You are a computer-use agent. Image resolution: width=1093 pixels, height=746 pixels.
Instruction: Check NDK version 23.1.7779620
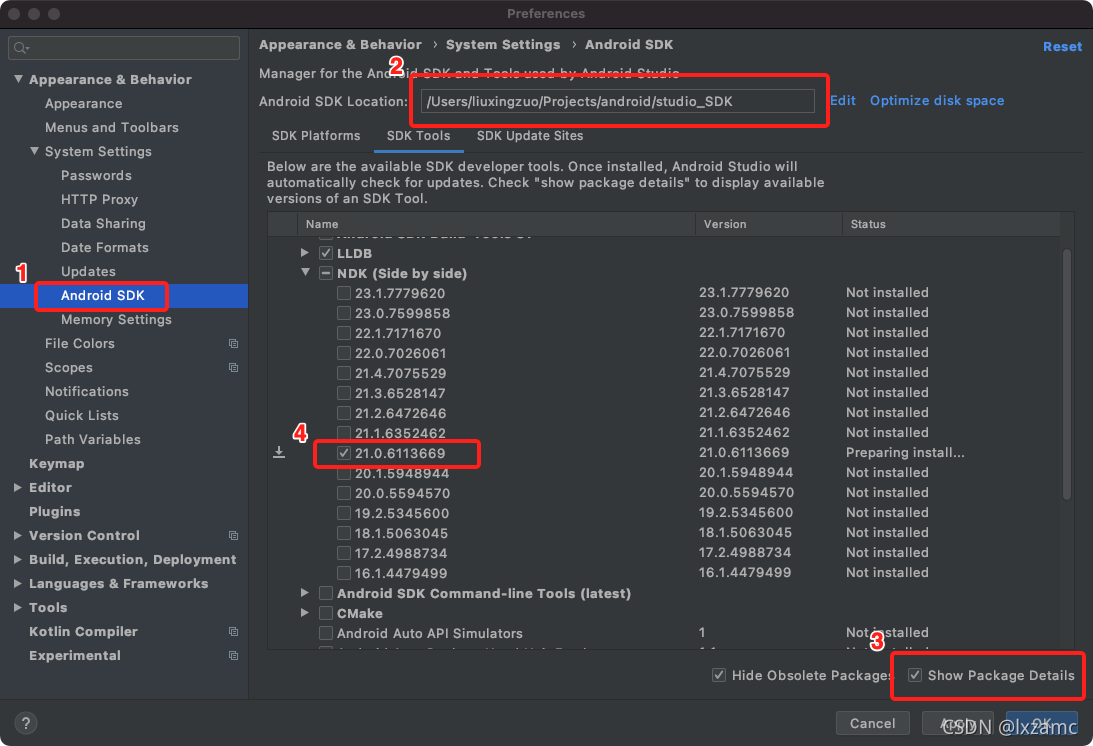[x=344, y=293]
